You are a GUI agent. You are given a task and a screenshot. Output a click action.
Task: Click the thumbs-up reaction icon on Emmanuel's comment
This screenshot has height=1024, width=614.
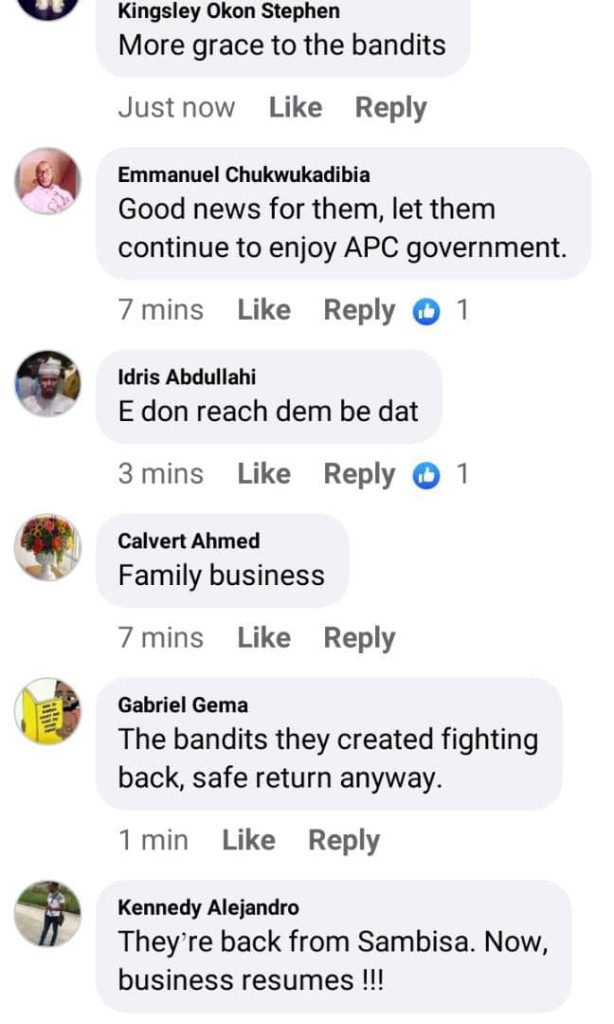pos(426,311)
